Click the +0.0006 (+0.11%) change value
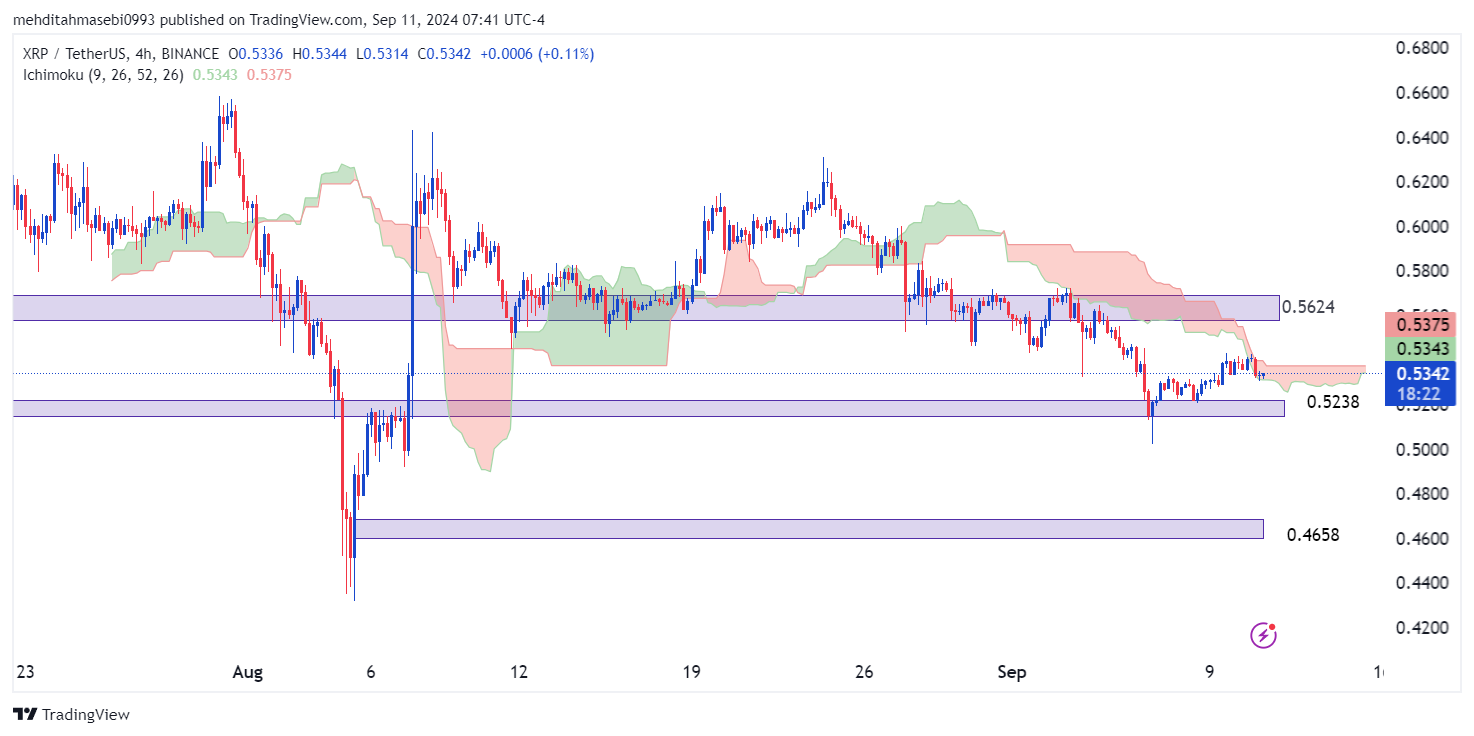The width and height of the screenshot is (1474, 736). click(x=537, y=54)
